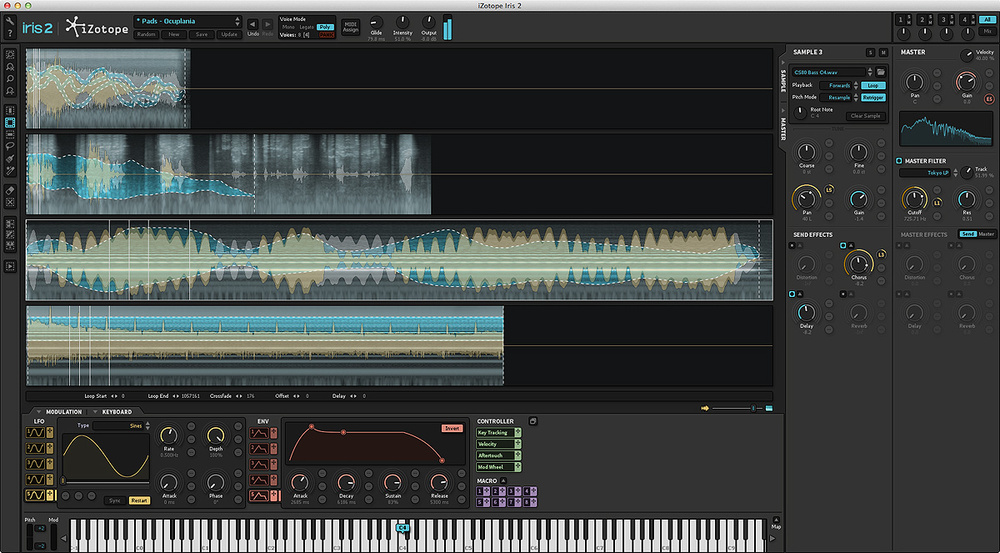Click the Undo arrow button
The image size is (1000, 553).
[x=253, y=24]
